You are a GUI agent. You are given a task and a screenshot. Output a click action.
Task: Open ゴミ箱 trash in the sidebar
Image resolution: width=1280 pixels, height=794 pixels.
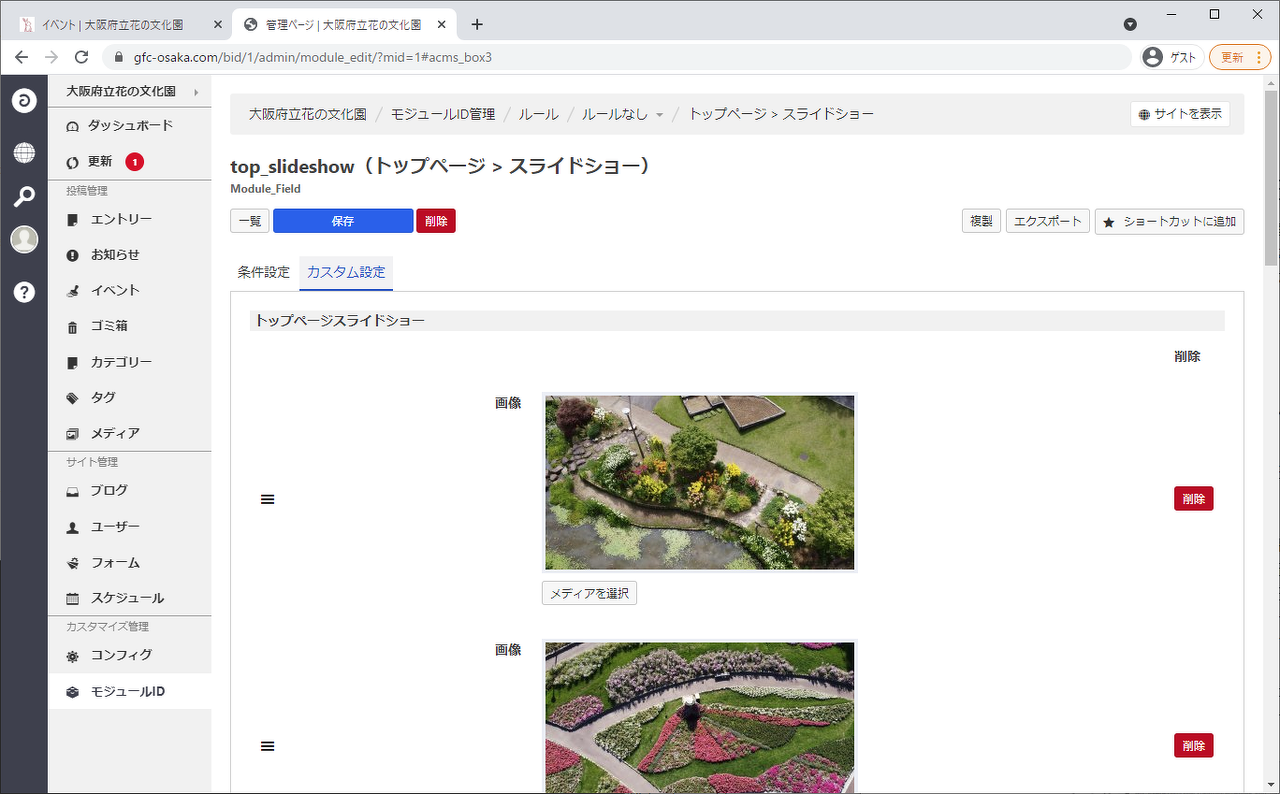click(x=109, y=326)
